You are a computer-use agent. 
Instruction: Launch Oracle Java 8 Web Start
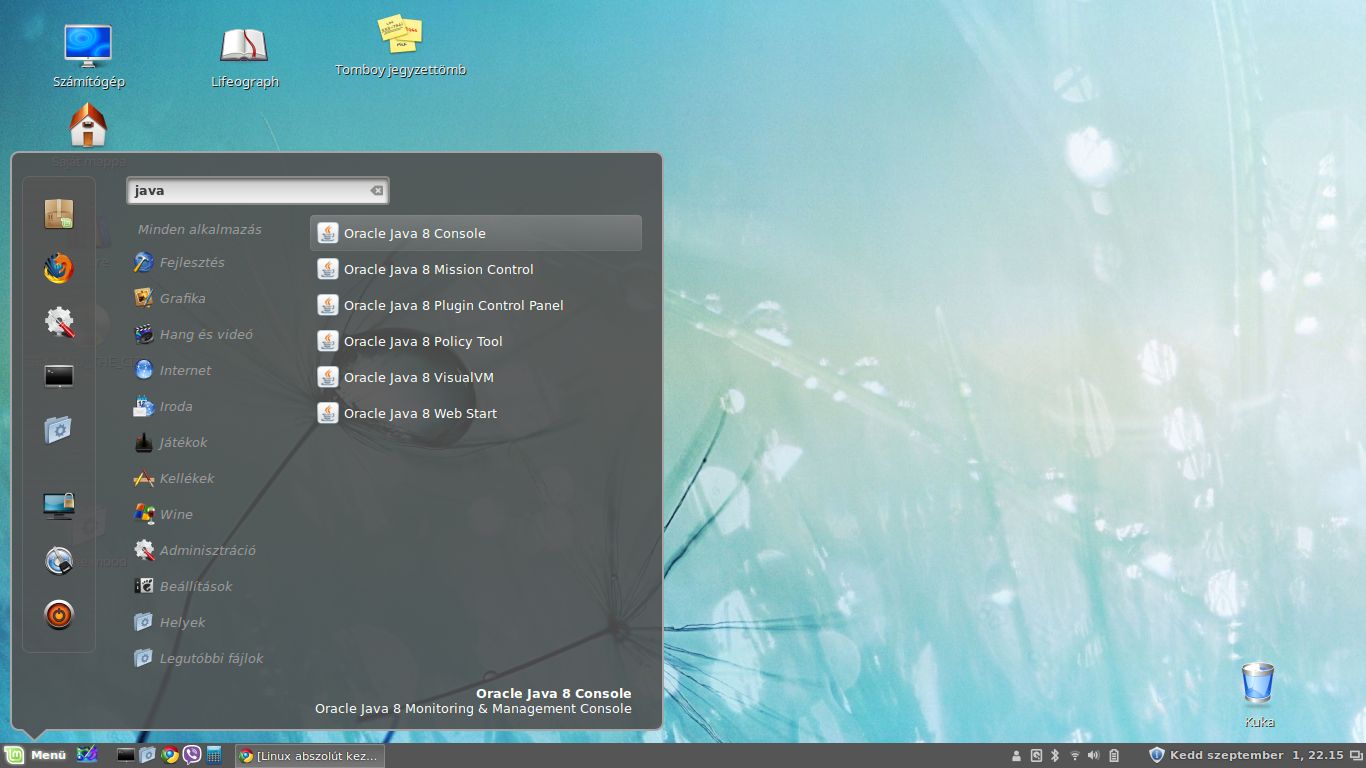click(x=476, y=413)
